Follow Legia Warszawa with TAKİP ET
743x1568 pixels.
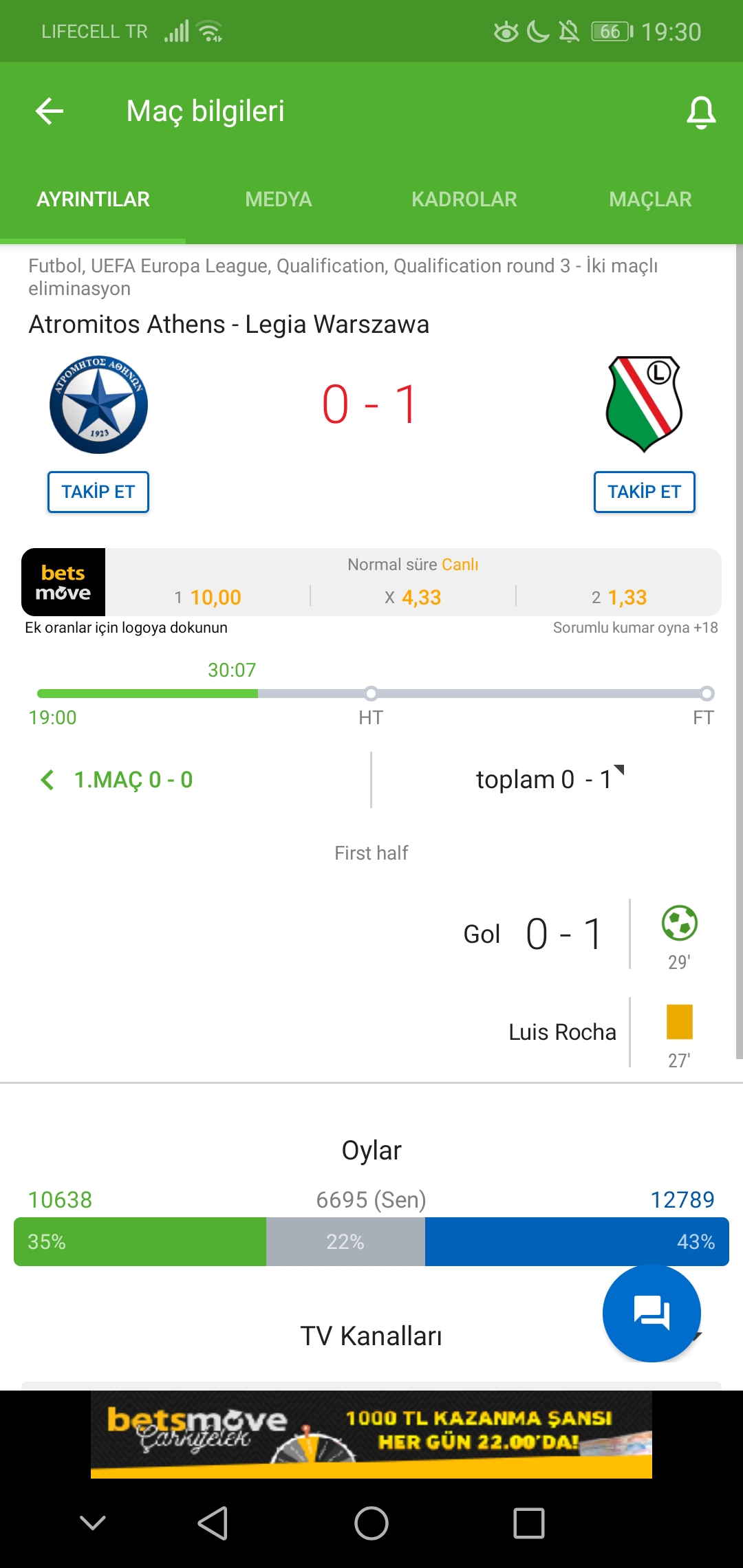pyautogui.click(x=645, y=492)
